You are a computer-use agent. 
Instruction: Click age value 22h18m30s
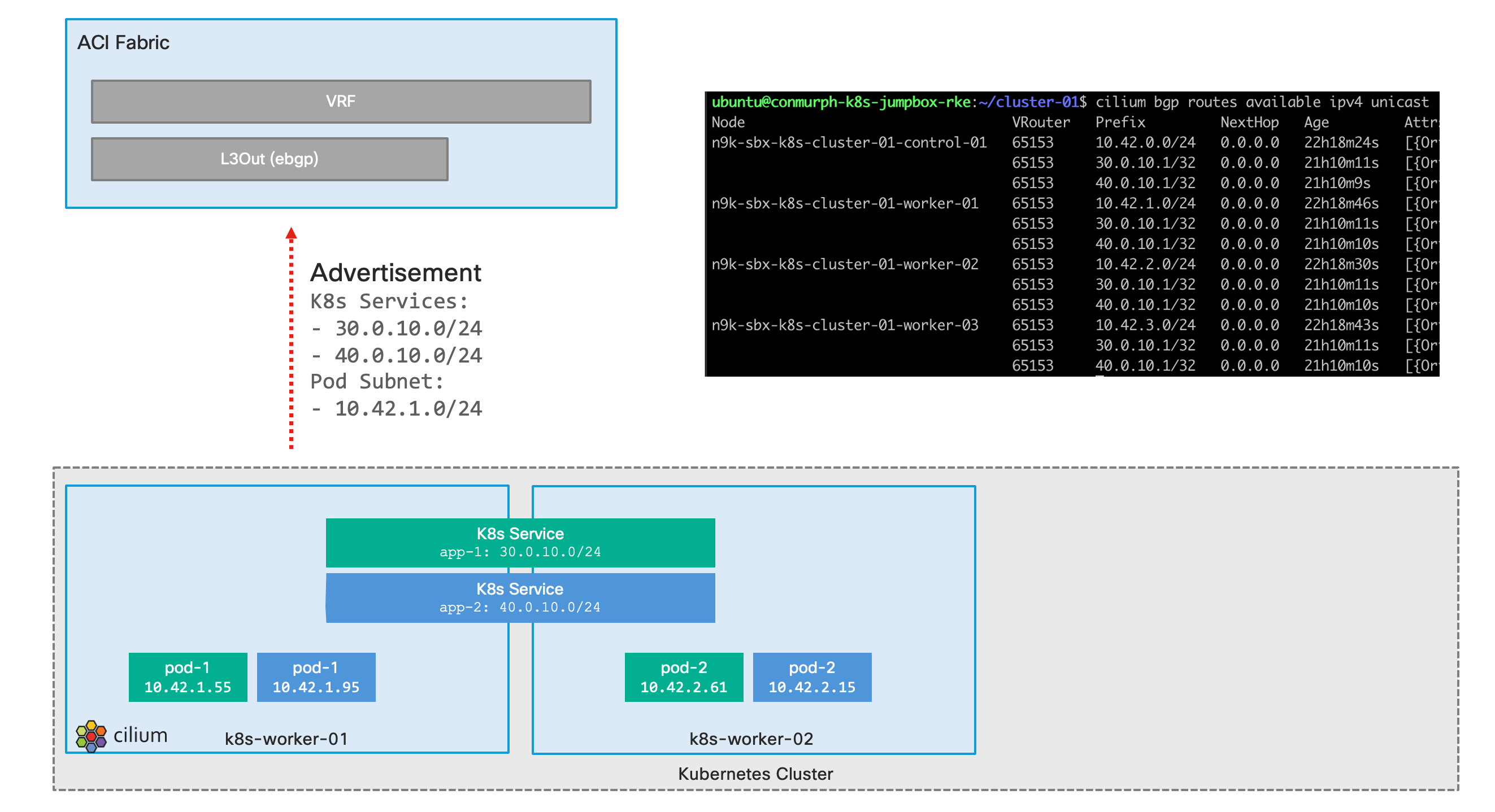[x=1342, y=264]
